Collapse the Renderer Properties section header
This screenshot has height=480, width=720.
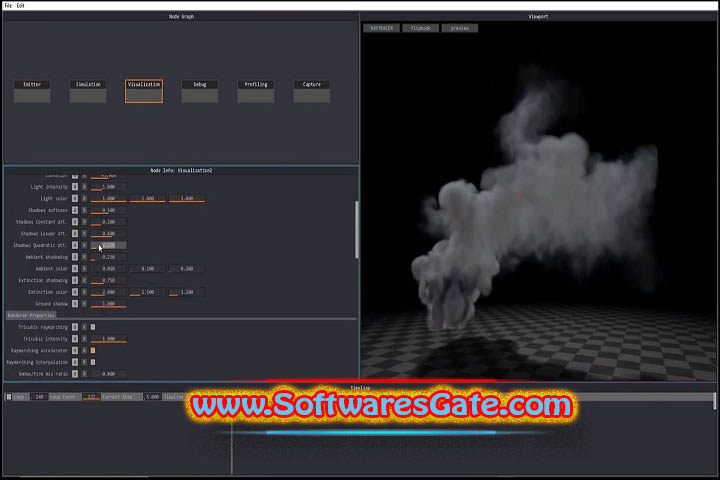(x=31, y=316)
